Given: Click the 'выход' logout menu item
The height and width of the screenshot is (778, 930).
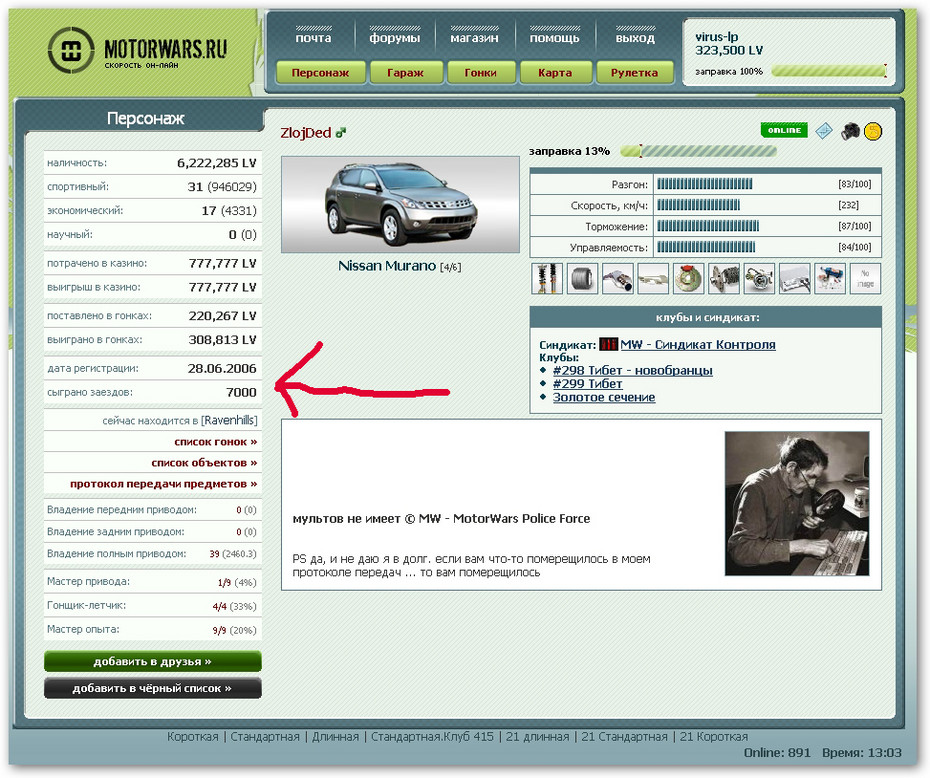Looking at the screenshot, I should pyautogui.click(x=635, y=38).
